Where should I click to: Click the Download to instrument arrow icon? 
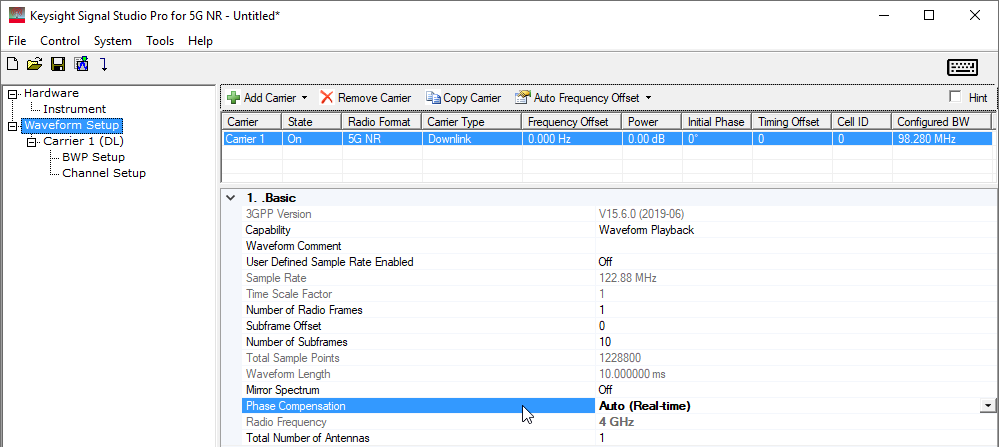click(x=104, y=64)
